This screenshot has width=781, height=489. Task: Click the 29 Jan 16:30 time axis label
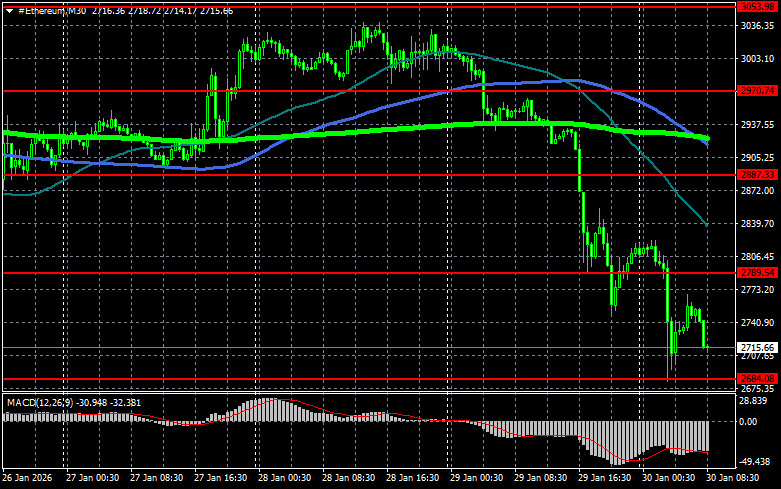point(605,479)
